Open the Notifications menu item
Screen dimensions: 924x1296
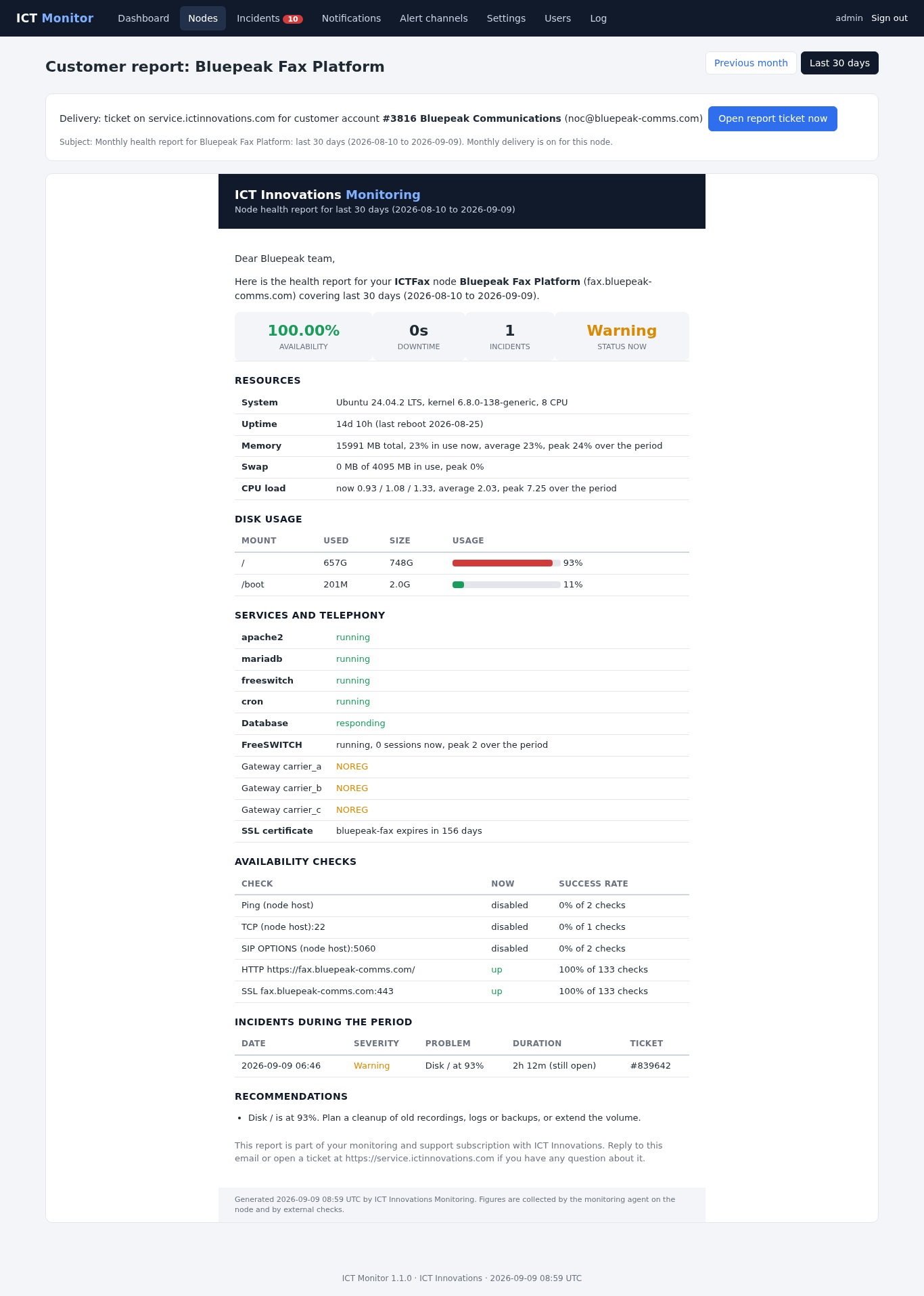pyautogui.click(x=351, y=18)
